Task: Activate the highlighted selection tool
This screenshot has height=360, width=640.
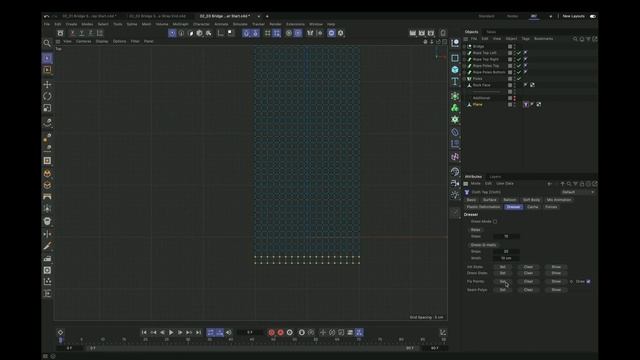Action: [x=47, y=58]
